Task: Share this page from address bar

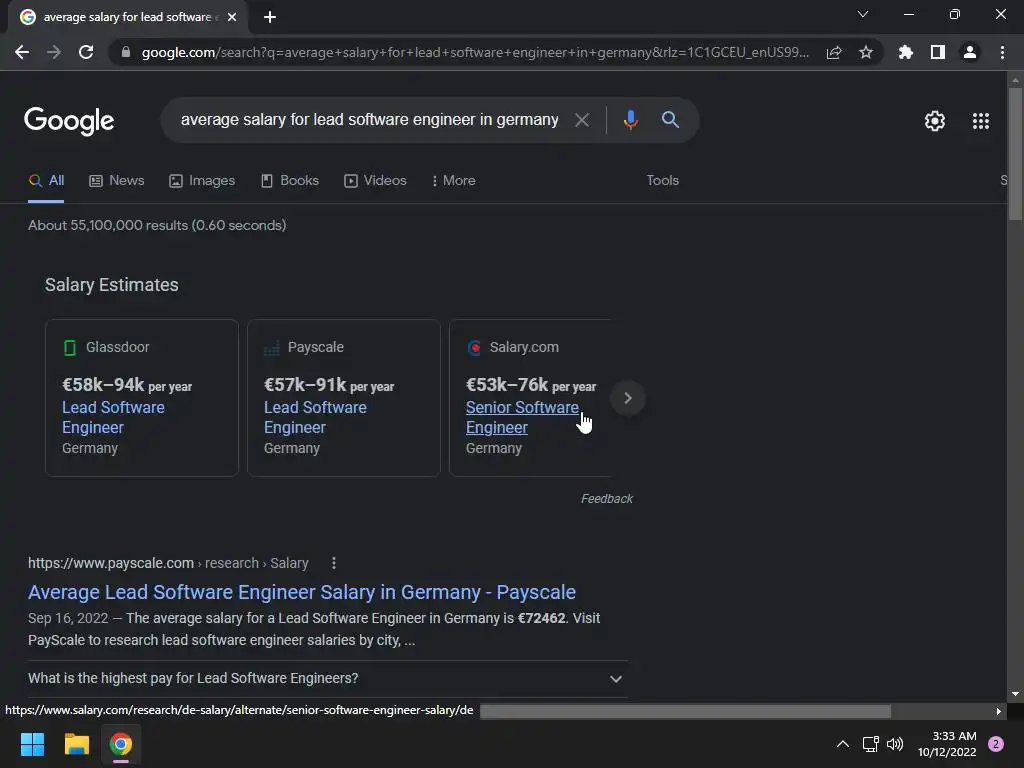Action: [x=834, y=52]
